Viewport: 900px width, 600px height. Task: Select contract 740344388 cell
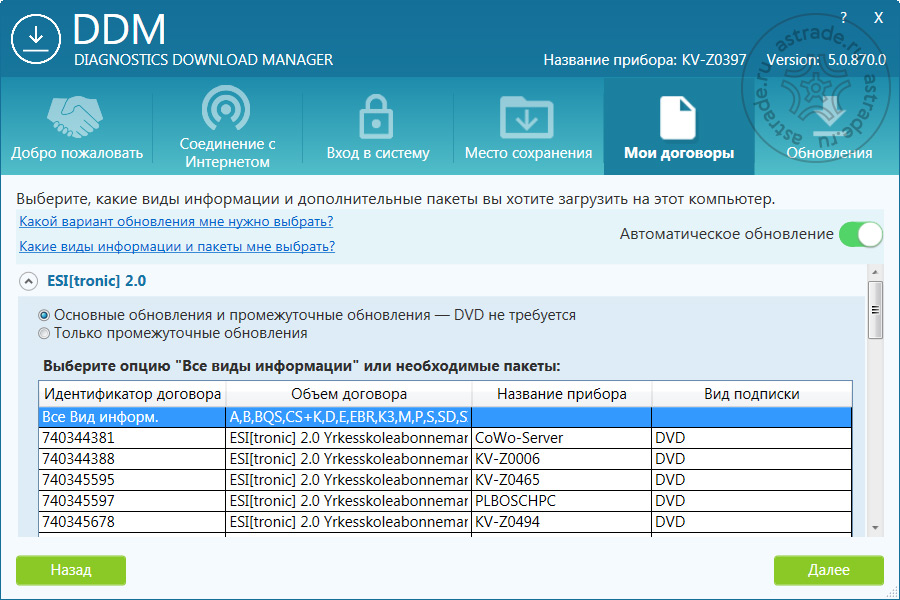[132, 459]
